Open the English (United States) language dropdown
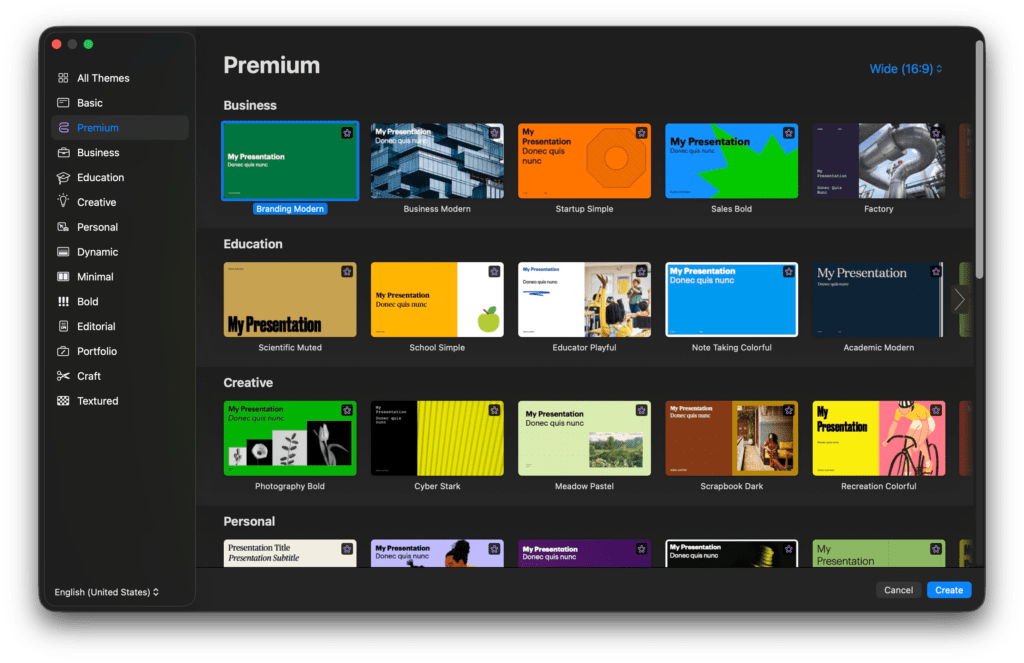The image size is (1024, 663). (x=106, y=592)
